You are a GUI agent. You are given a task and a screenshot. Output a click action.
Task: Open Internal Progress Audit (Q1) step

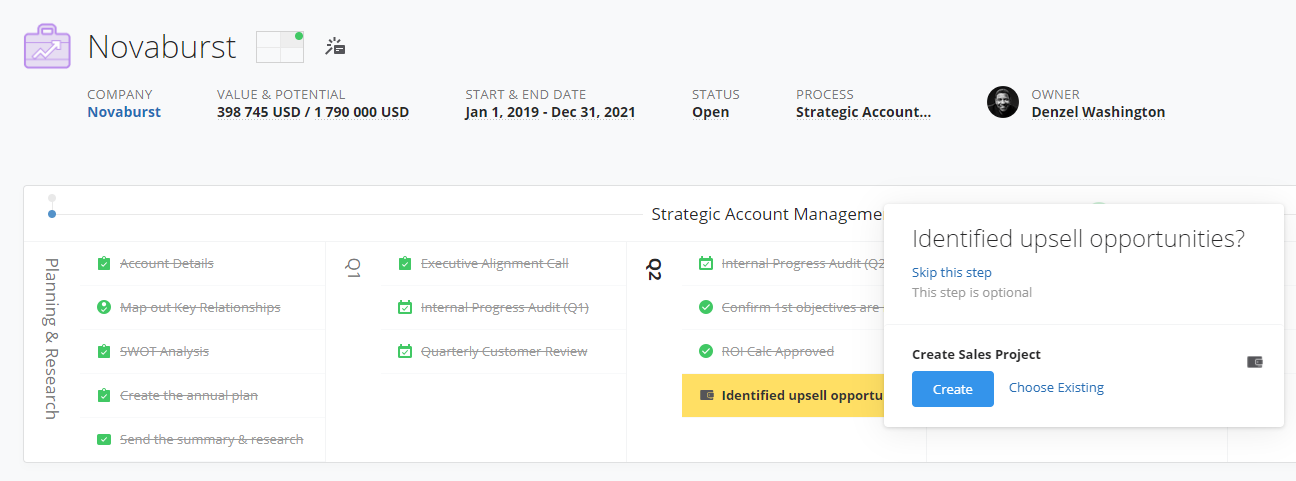(x=505, y=308)
